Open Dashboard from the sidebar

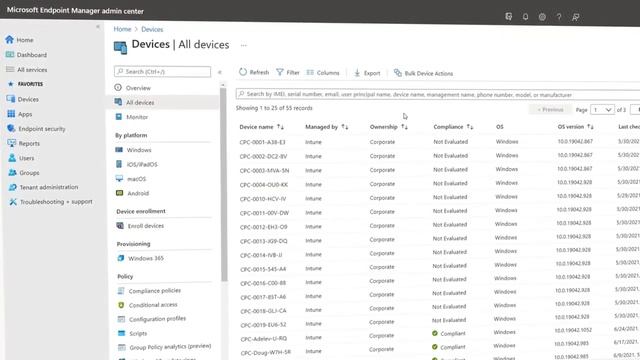point(27,55)
